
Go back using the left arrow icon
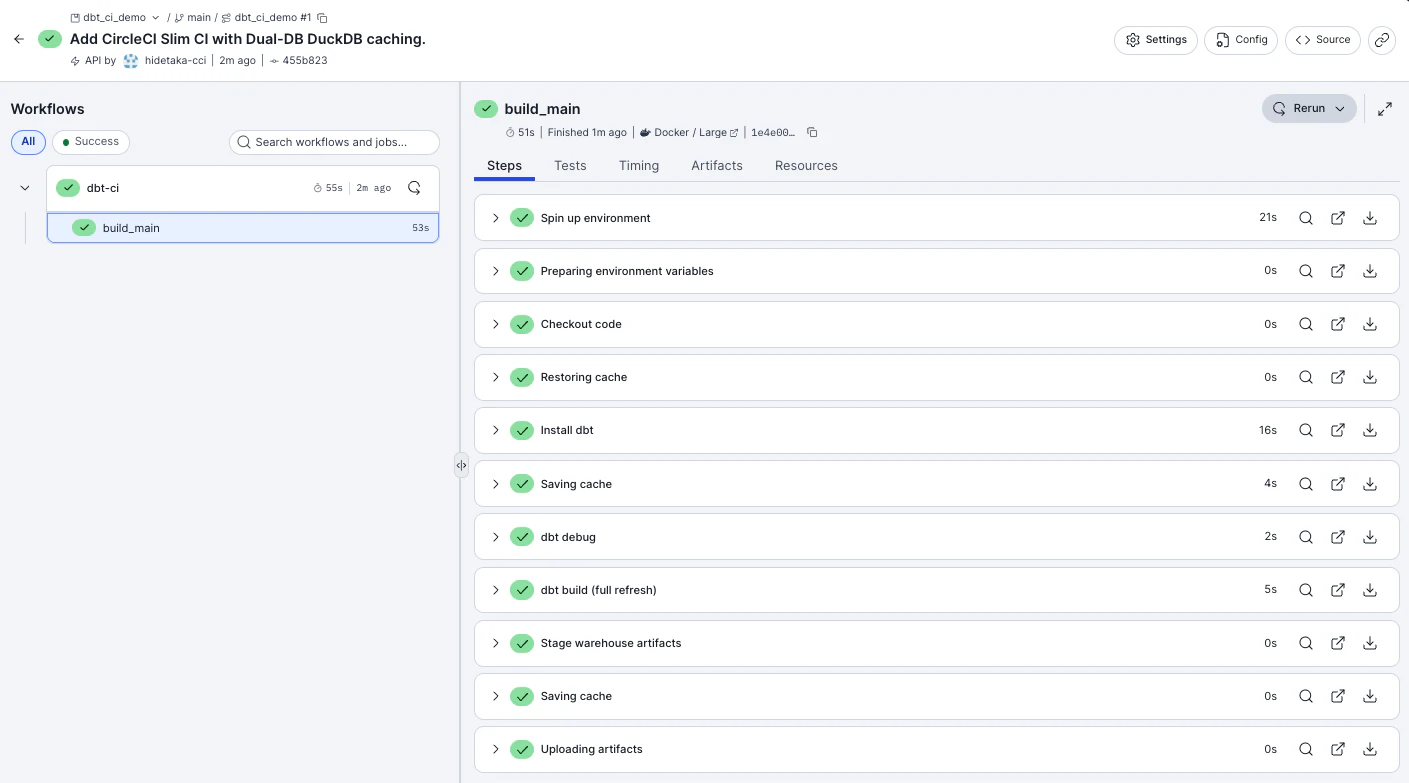(19, 39)
